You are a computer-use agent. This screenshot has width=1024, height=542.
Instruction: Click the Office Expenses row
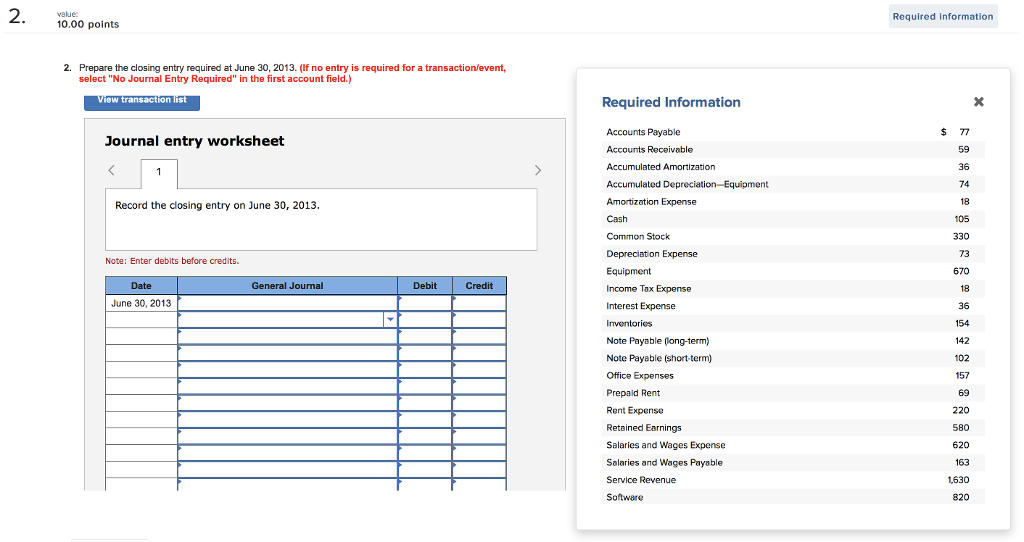(x=793, y=375)
